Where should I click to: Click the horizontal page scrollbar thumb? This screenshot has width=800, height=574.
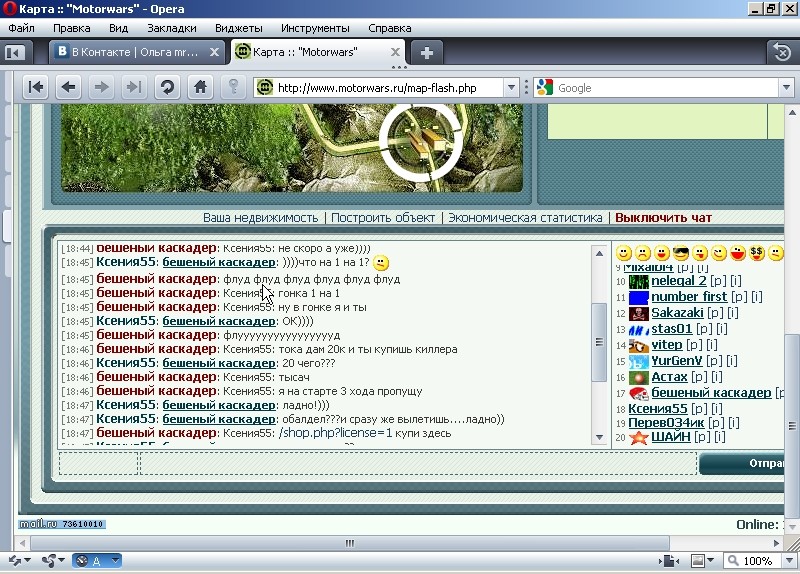[x=349, y=543]
